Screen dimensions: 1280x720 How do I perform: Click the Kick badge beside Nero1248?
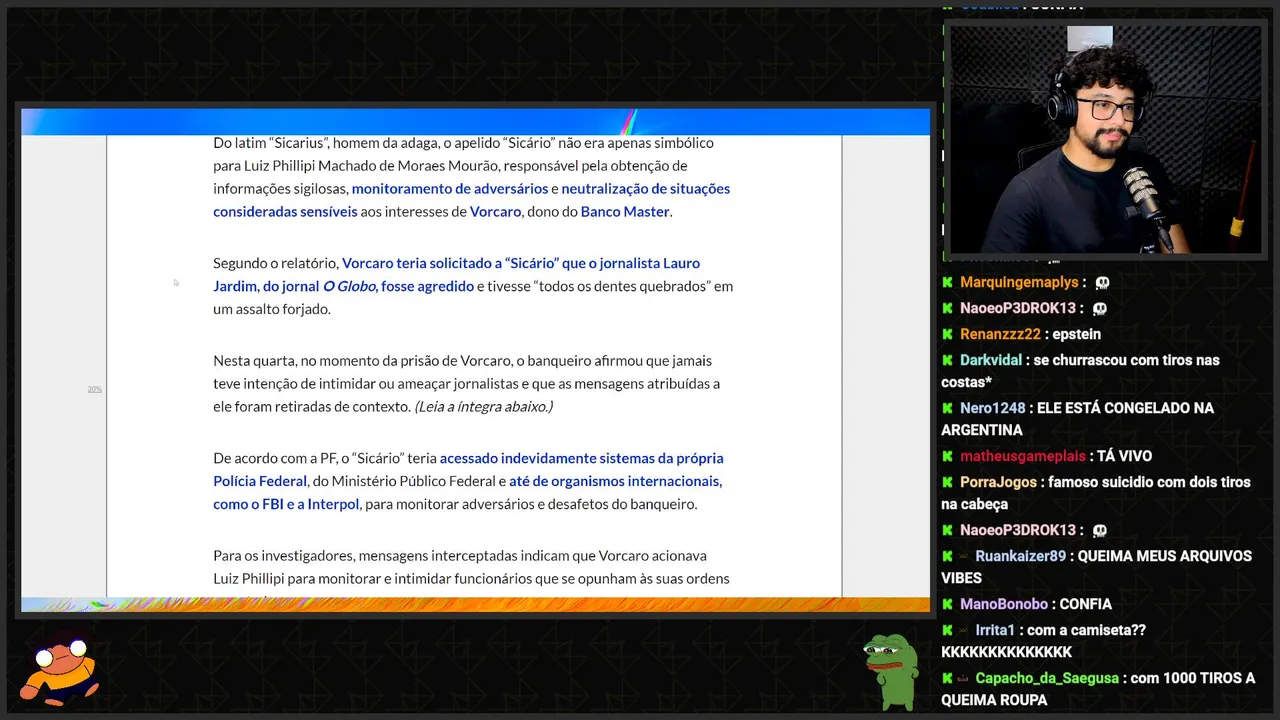[947, 408]
